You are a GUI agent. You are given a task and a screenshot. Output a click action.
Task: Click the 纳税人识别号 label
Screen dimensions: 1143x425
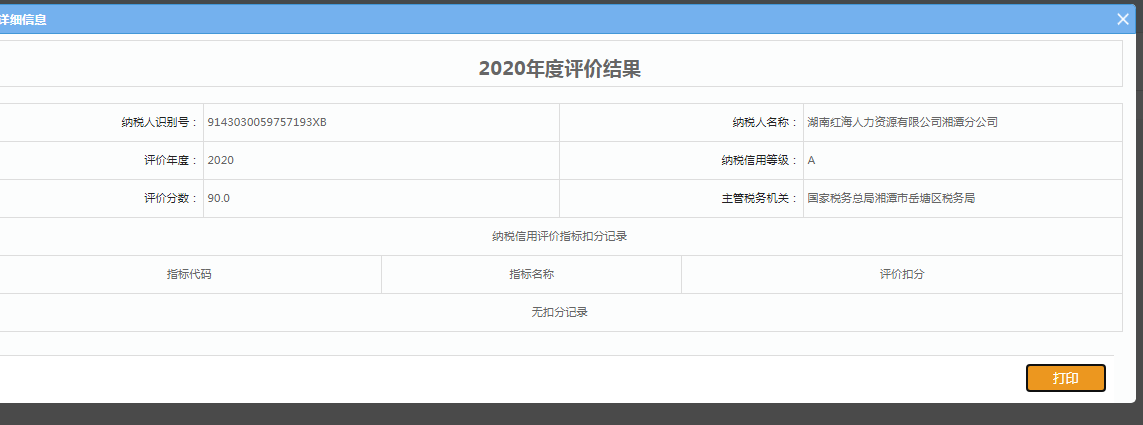[x=153, y=122]
